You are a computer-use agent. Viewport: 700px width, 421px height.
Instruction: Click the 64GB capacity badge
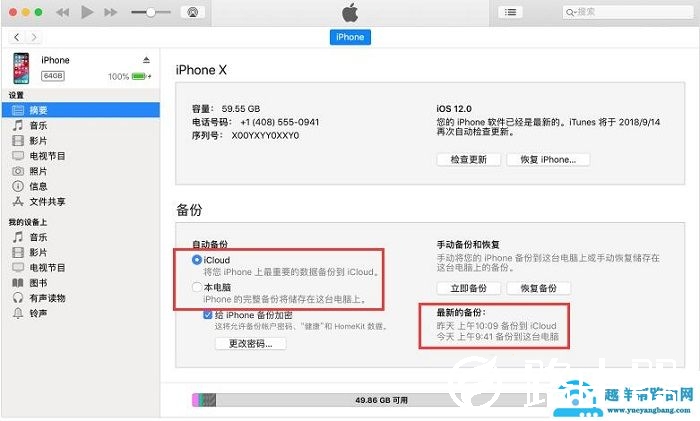(53, 76)
